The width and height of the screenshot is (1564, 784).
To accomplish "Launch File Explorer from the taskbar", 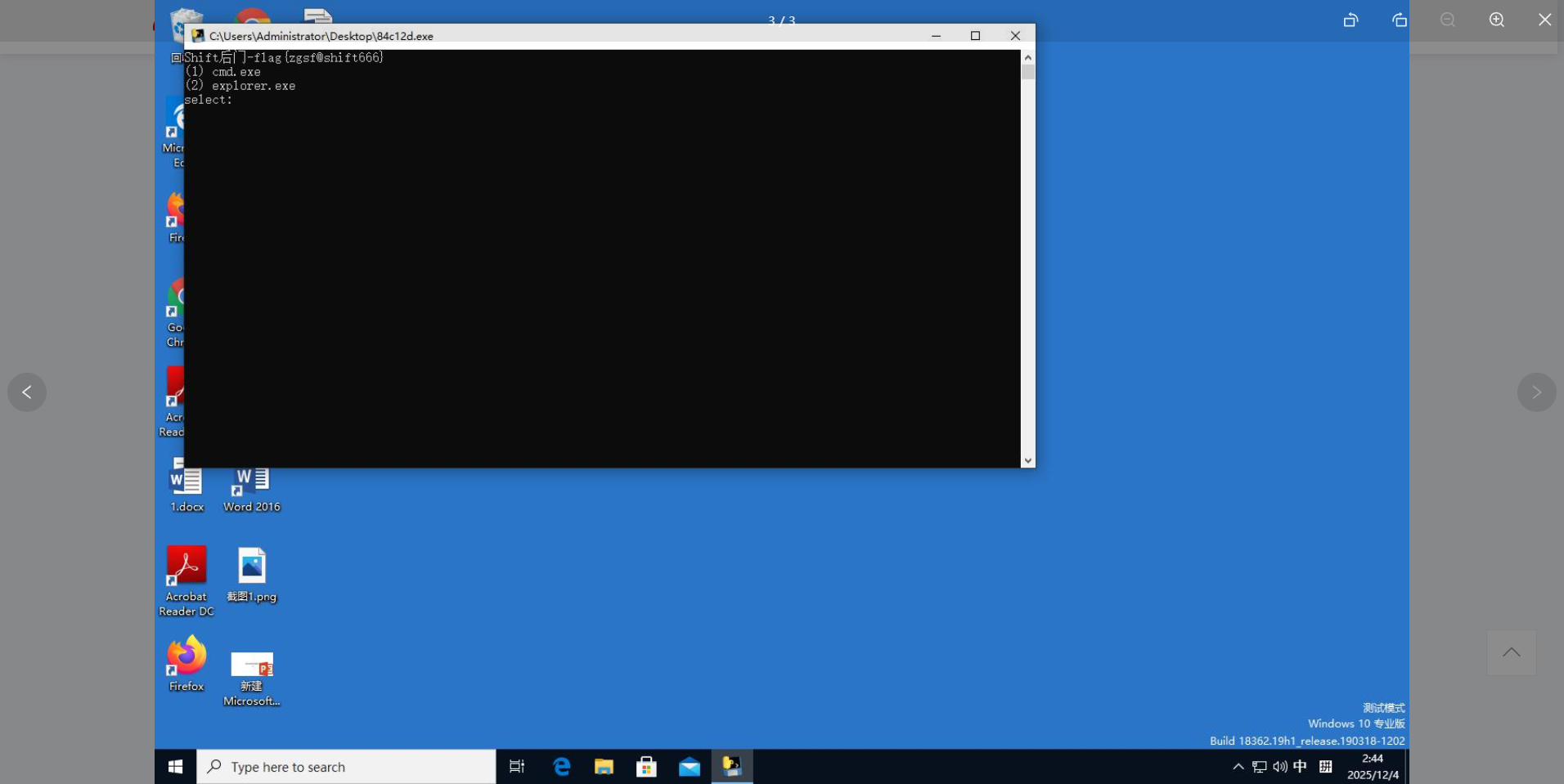I will [604, 766].
